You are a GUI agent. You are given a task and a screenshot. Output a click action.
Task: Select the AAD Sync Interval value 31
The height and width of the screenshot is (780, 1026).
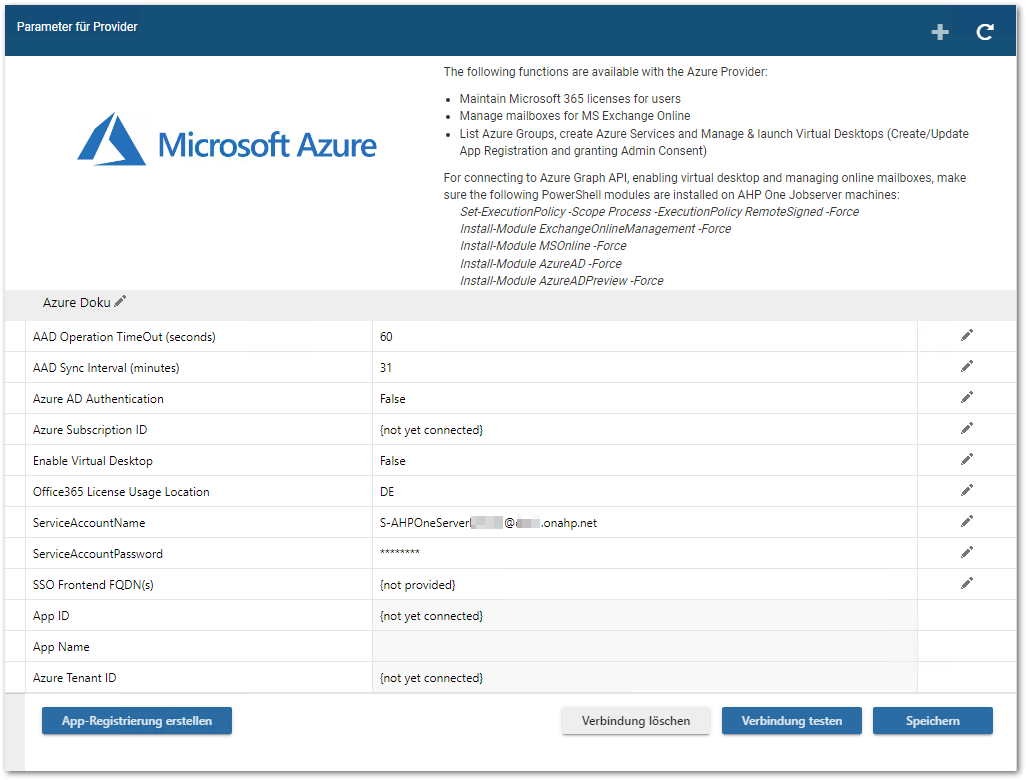(x=386, y=368)
